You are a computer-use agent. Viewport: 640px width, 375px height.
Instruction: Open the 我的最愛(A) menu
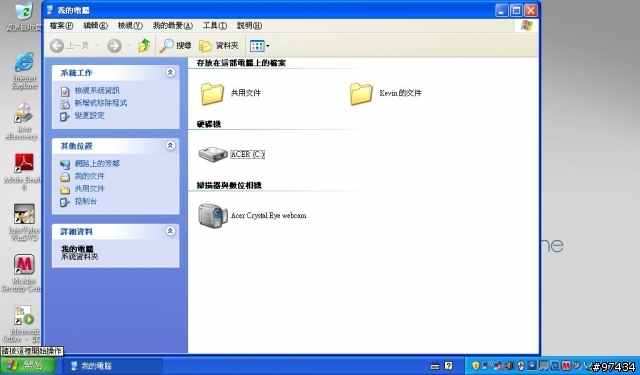173,26
